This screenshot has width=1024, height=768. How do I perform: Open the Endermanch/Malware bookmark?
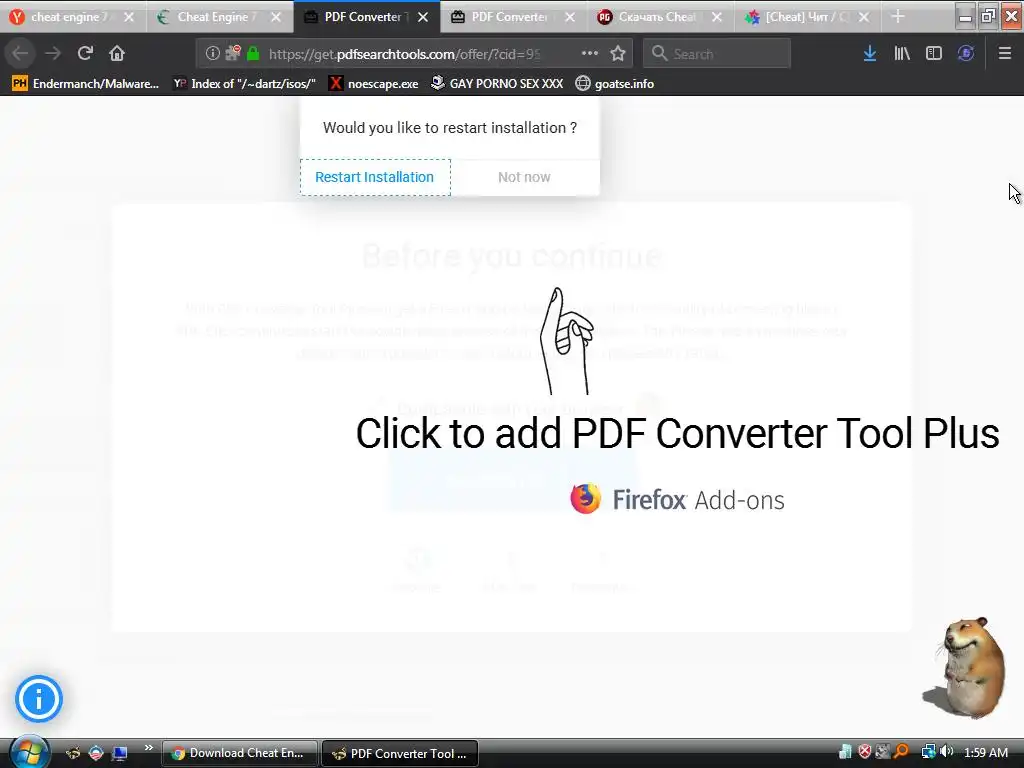click(x=86, y=84)
